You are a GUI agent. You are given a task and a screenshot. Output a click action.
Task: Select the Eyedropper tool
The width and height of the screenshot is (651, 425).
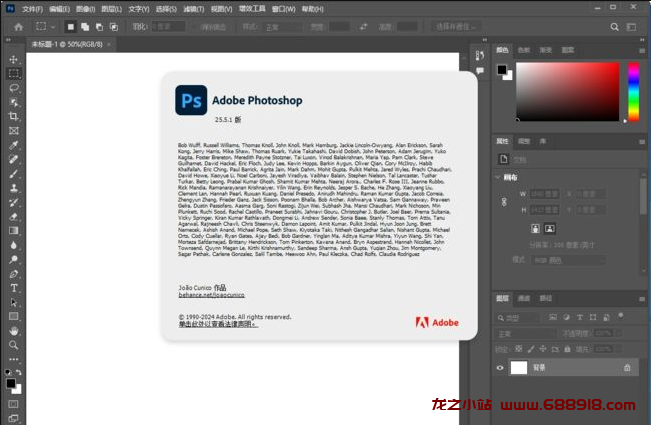14,145
